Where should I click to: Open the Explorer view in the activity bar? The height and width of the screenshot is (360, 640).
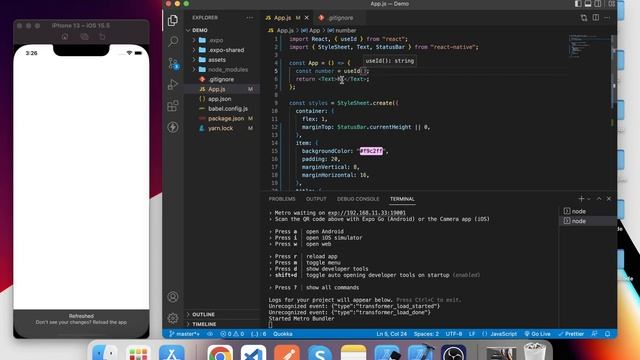[x=173, y=20]
